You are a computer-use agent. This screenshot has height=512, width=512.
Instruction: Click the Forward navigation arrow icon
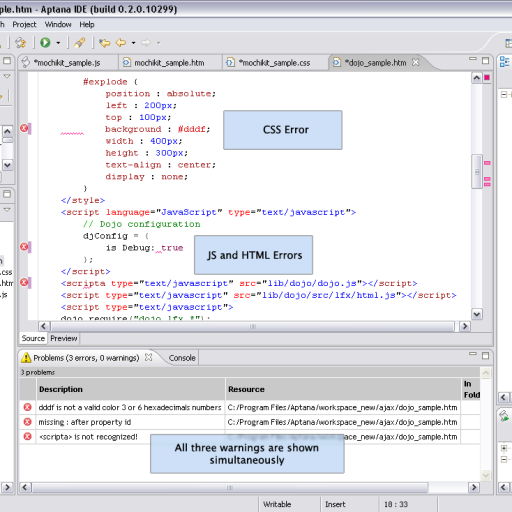coord(146,42)
